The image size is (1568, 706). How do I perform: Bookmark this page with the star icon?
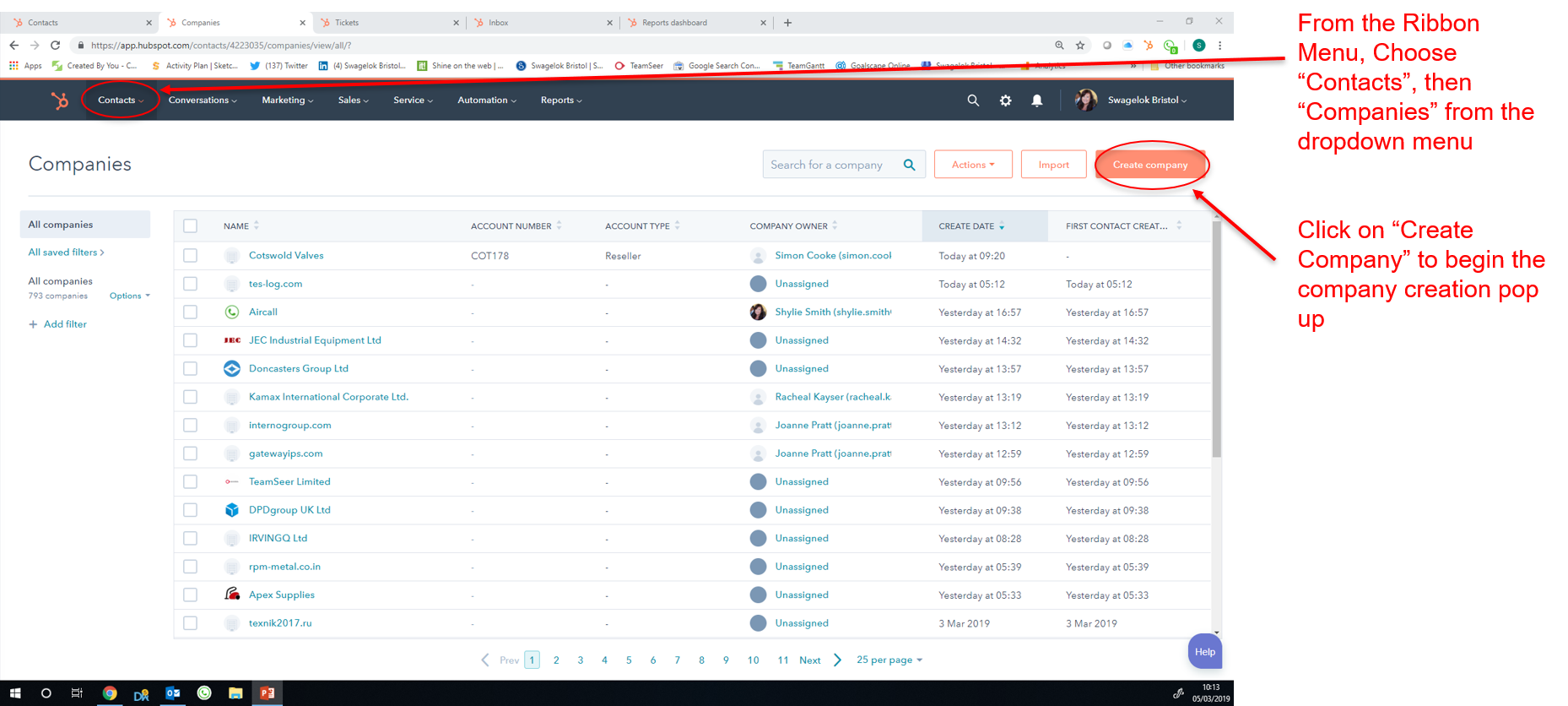(x=1080, y=46)
